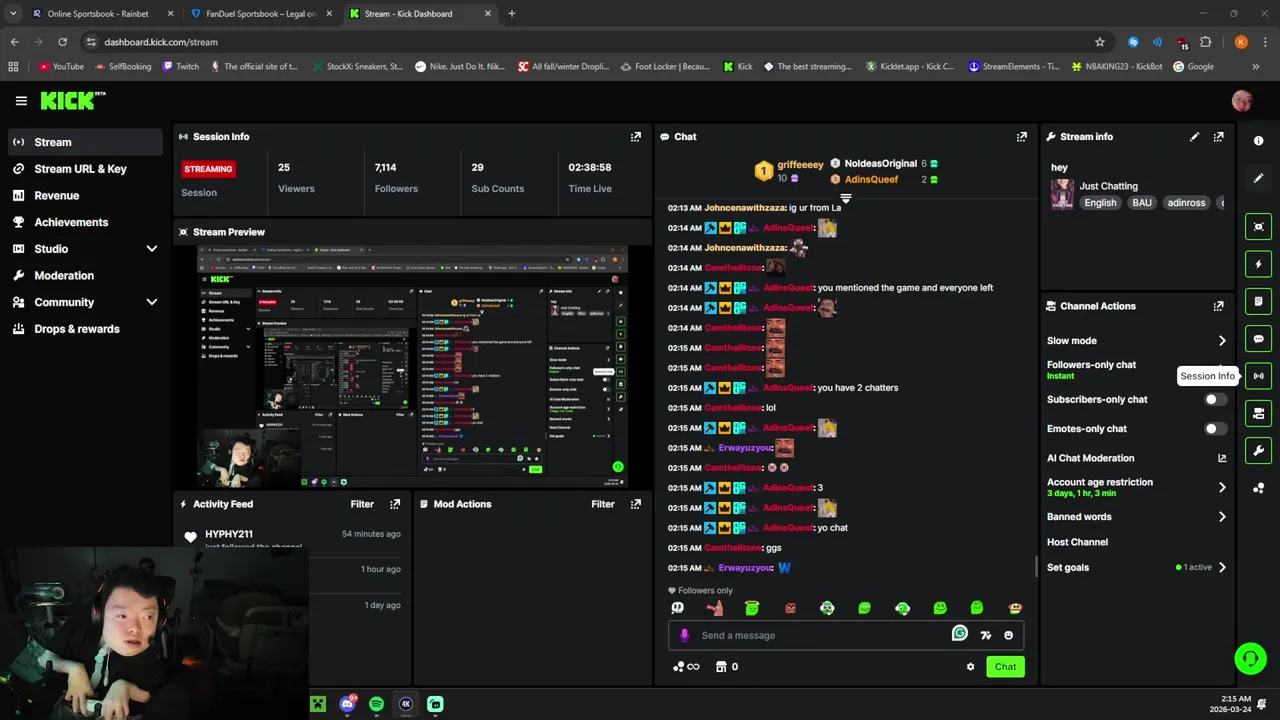Image resolution: width=1280 pixels, height=720 pixels.
Task: Click the AI Chat Moderation external link icon
Action: (x=1222, y=458)
